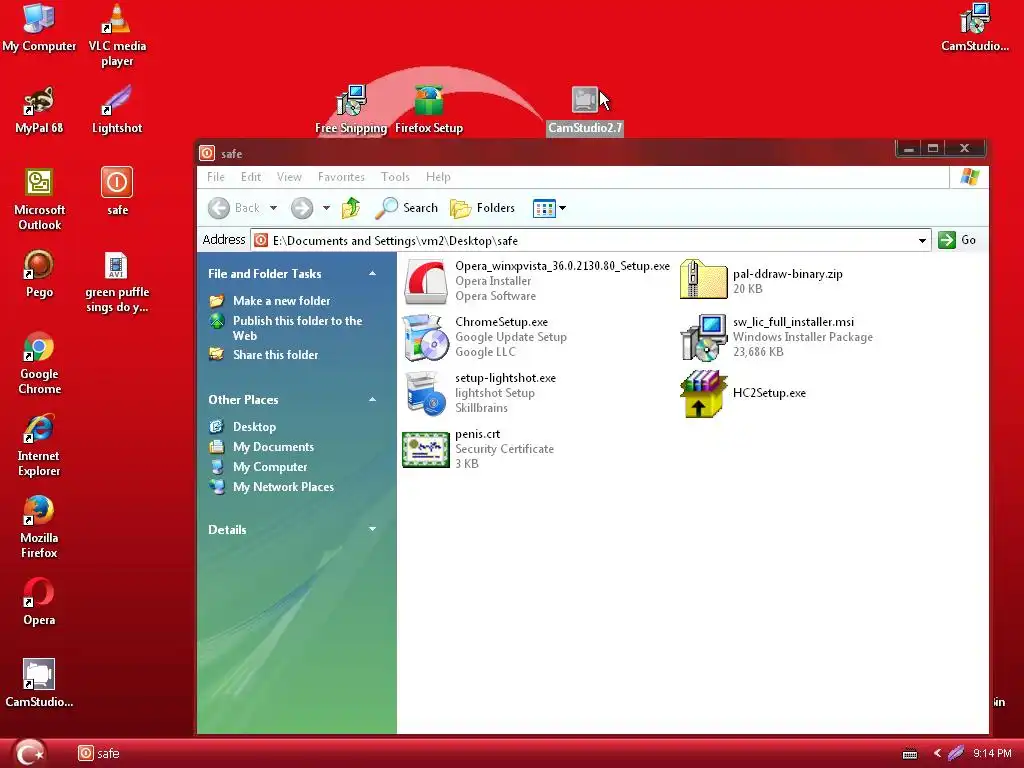Select the Mozilla Firefox desktop shortcut
Image resolution: width=1024 pixels, height=768 pixels.
coord(39,527)
